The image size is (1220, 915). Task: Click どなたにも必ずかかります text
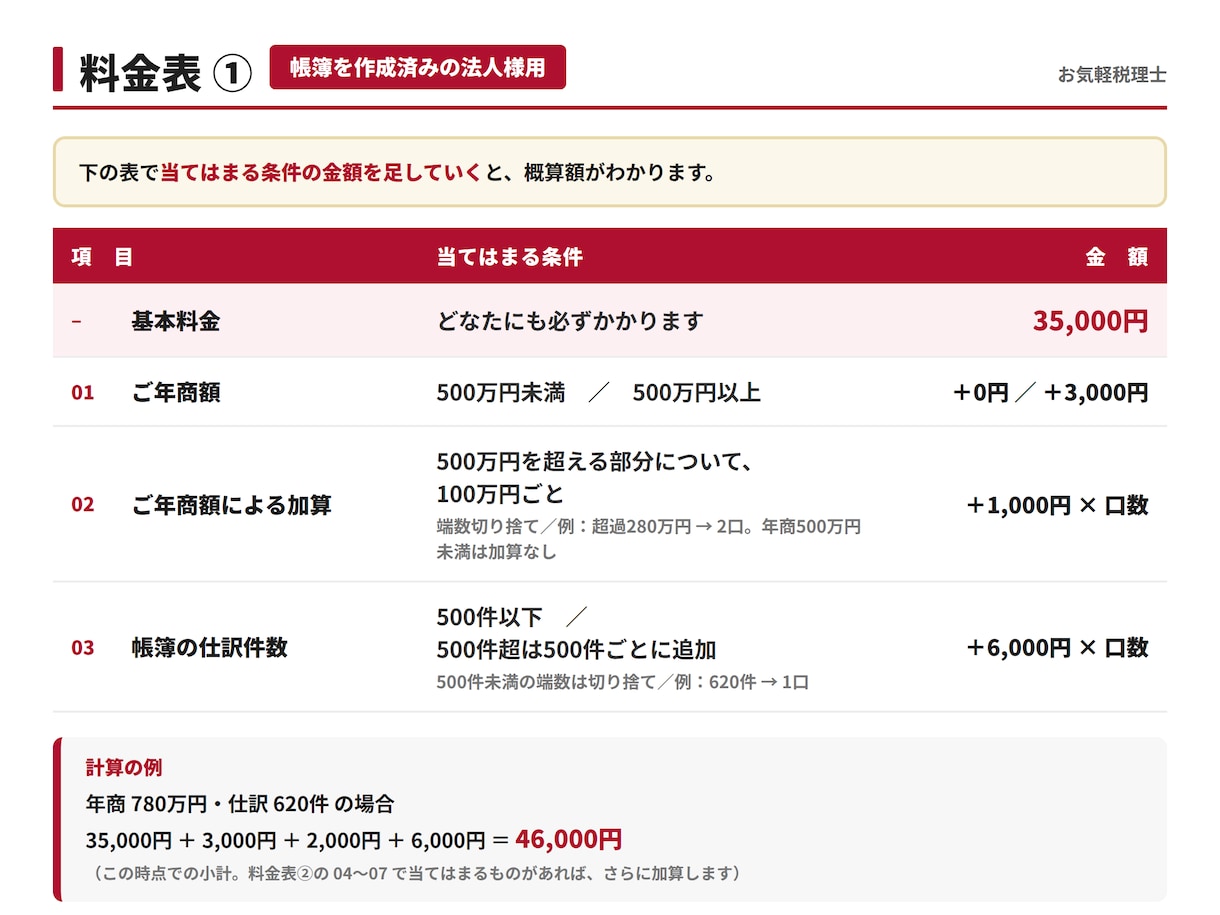tap(570, 321)
